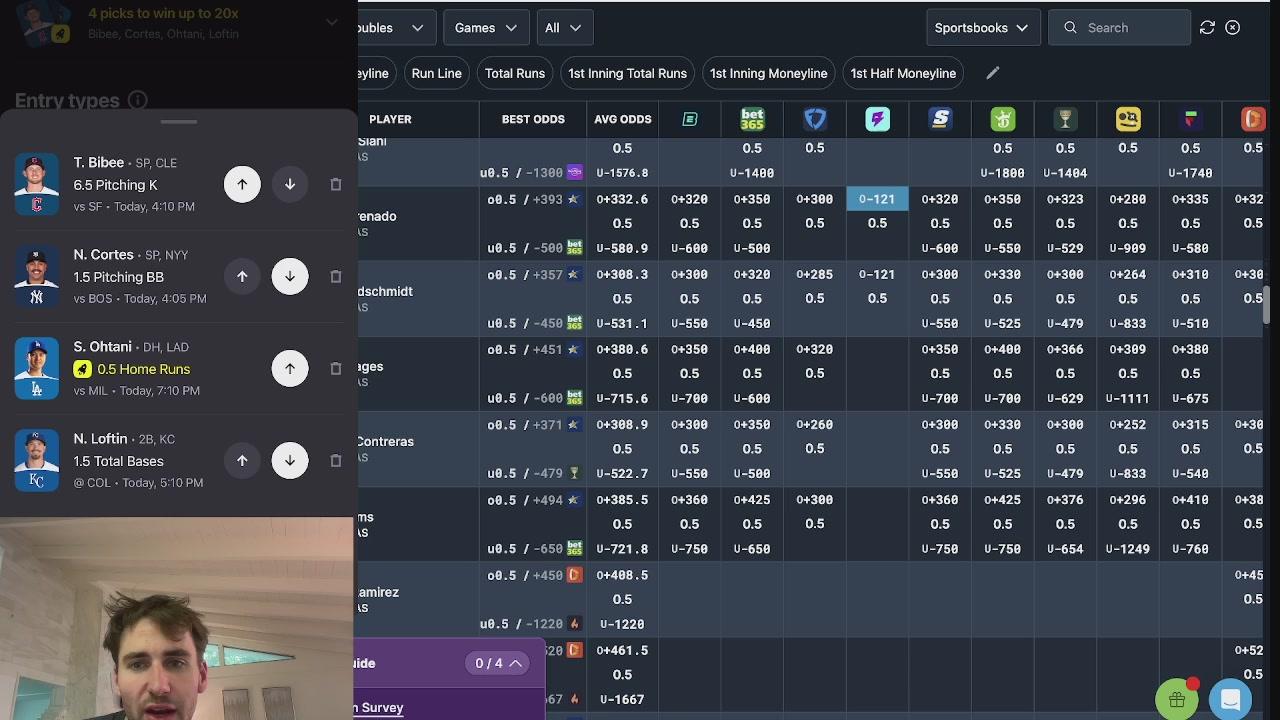Click the blue S sportsbook column icon
The image size is (1280, 720).
(940, 119)
